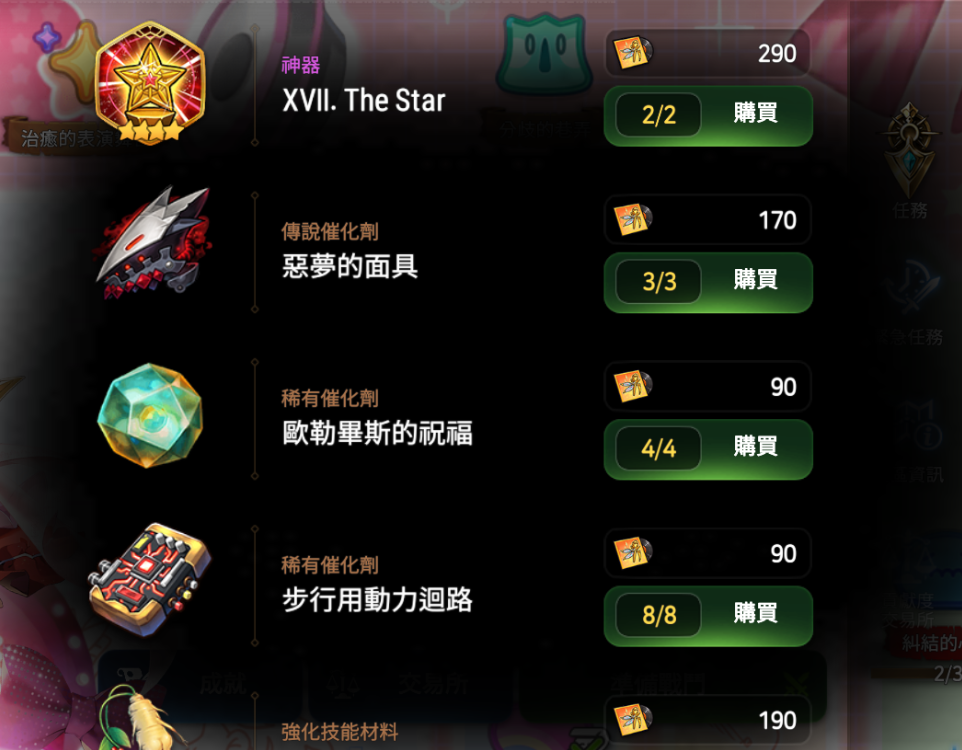Select the 步行用動力迴路 circuit board icon
Viewport: 962px width, 750px height.
point(150,579)
